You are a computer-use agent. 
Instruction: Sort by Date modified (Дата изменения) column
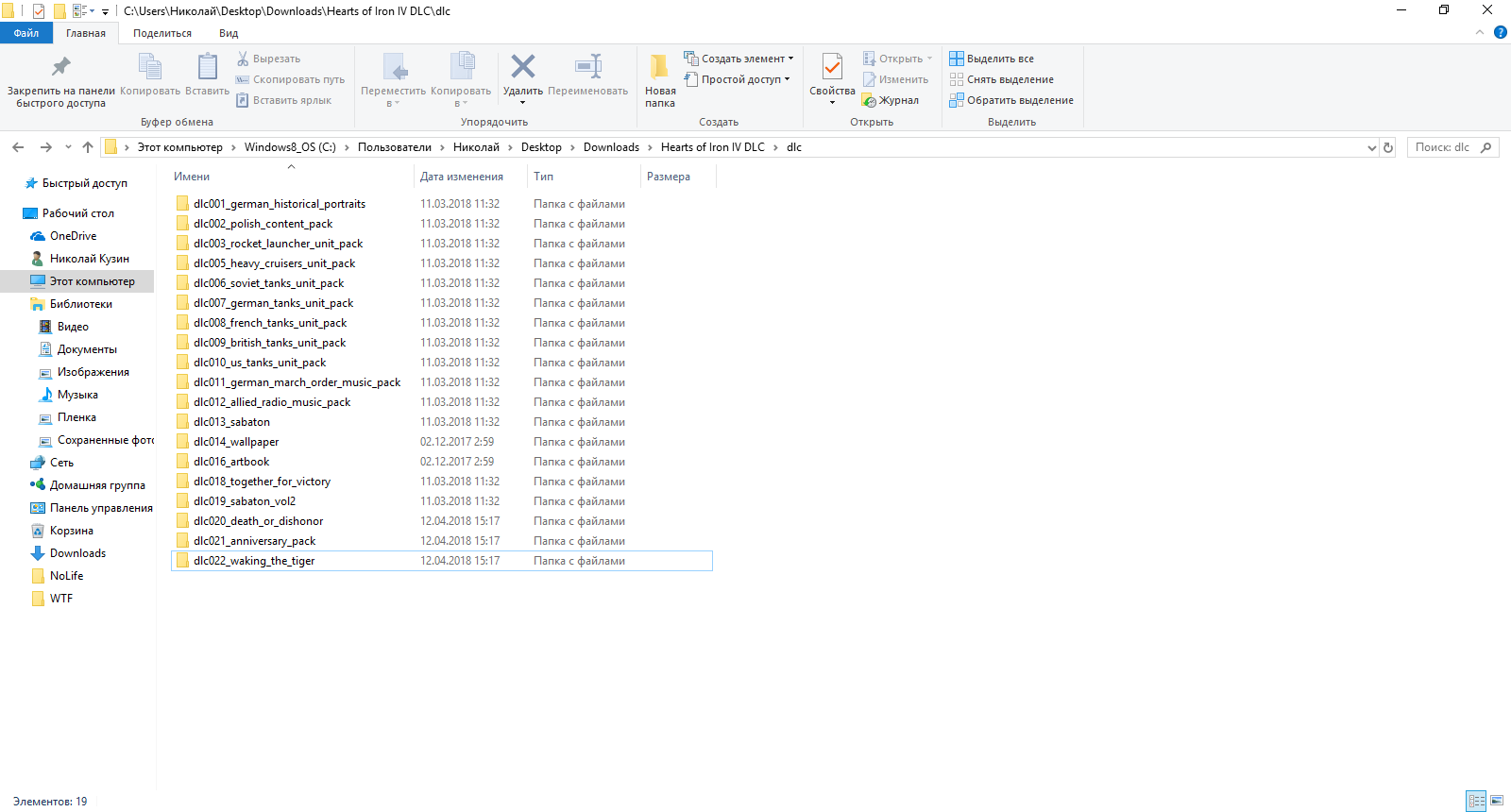click(470, 177)
